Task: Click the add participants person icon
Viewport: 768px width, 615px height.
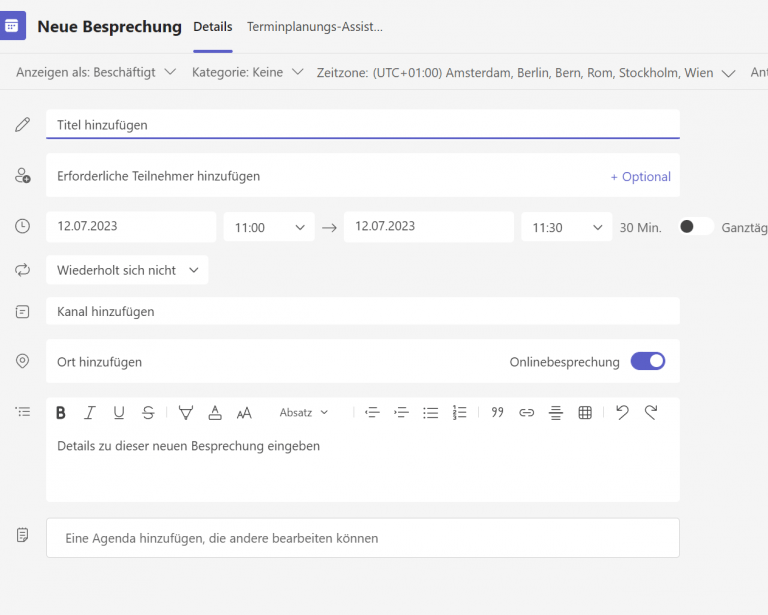Action: pyautogui.click(x=23, y=175)
